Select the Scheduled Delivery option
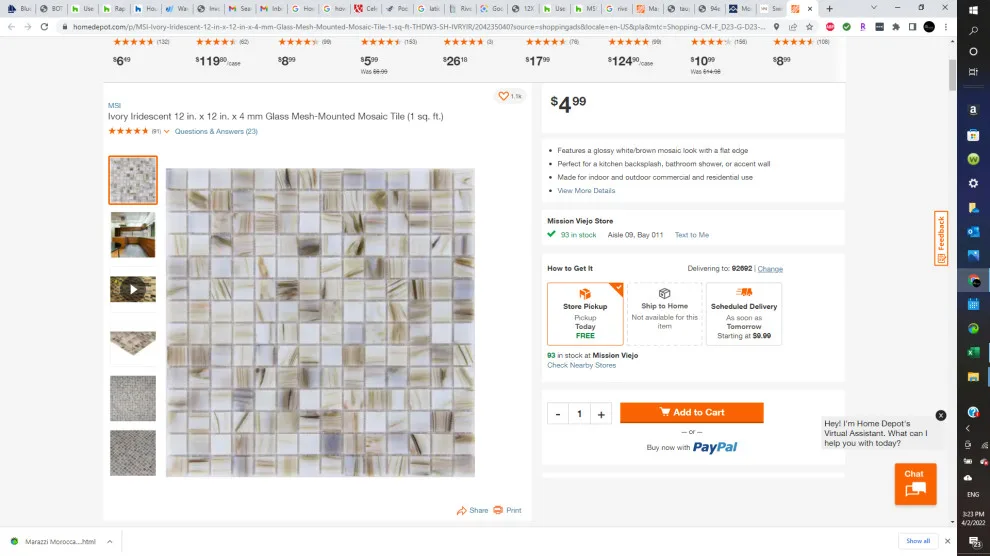 (x=744, y=314)
